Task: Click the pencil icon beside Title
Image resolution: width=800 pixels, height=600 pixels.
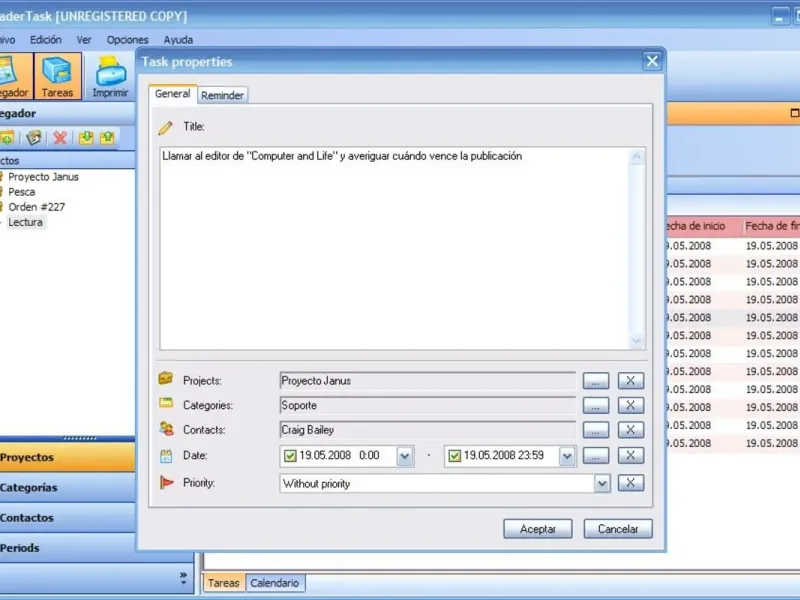Action: [x=165, y=128]
